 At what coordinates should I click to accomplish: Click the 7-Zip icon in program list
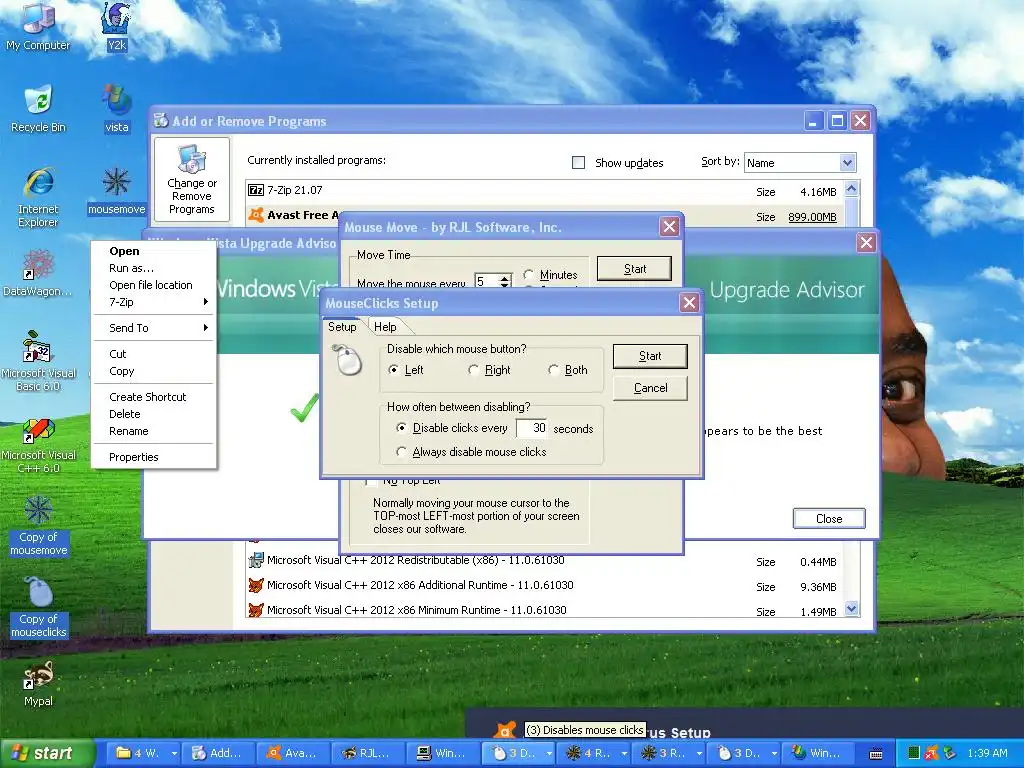tap(256, 190)
